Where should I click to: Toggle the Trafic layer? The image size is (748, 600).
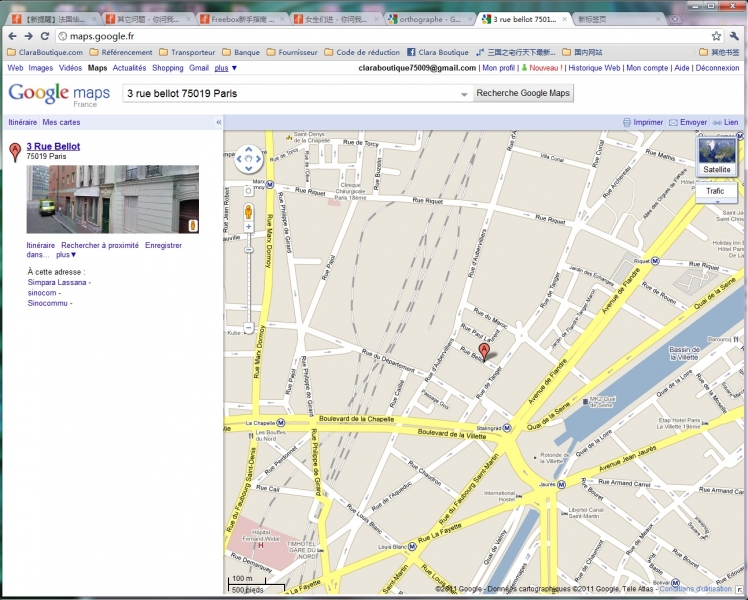pyautogui.click(x=716, y=191)
